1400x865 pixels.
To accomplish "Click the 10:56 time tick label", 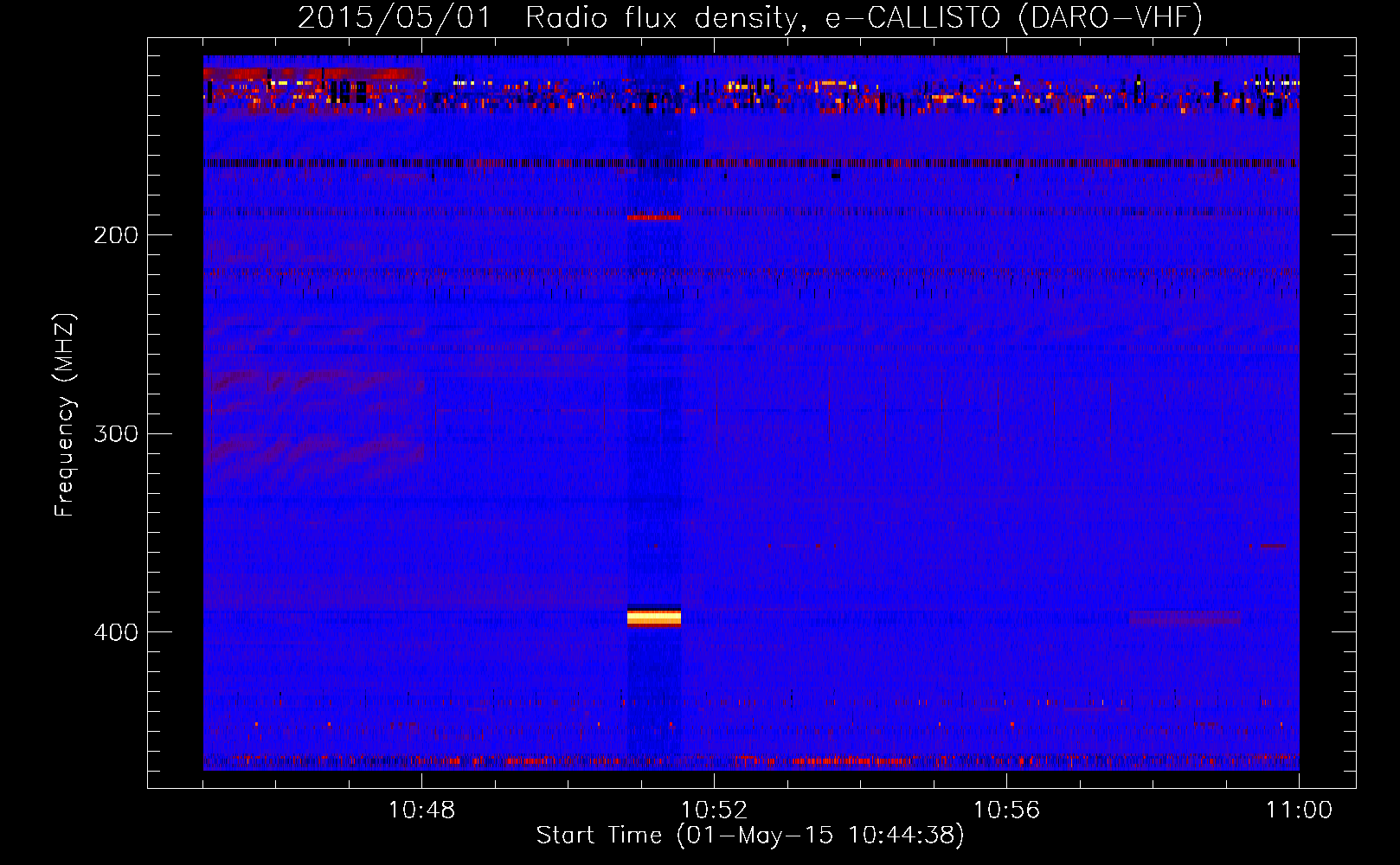I will coord(1006,811).
